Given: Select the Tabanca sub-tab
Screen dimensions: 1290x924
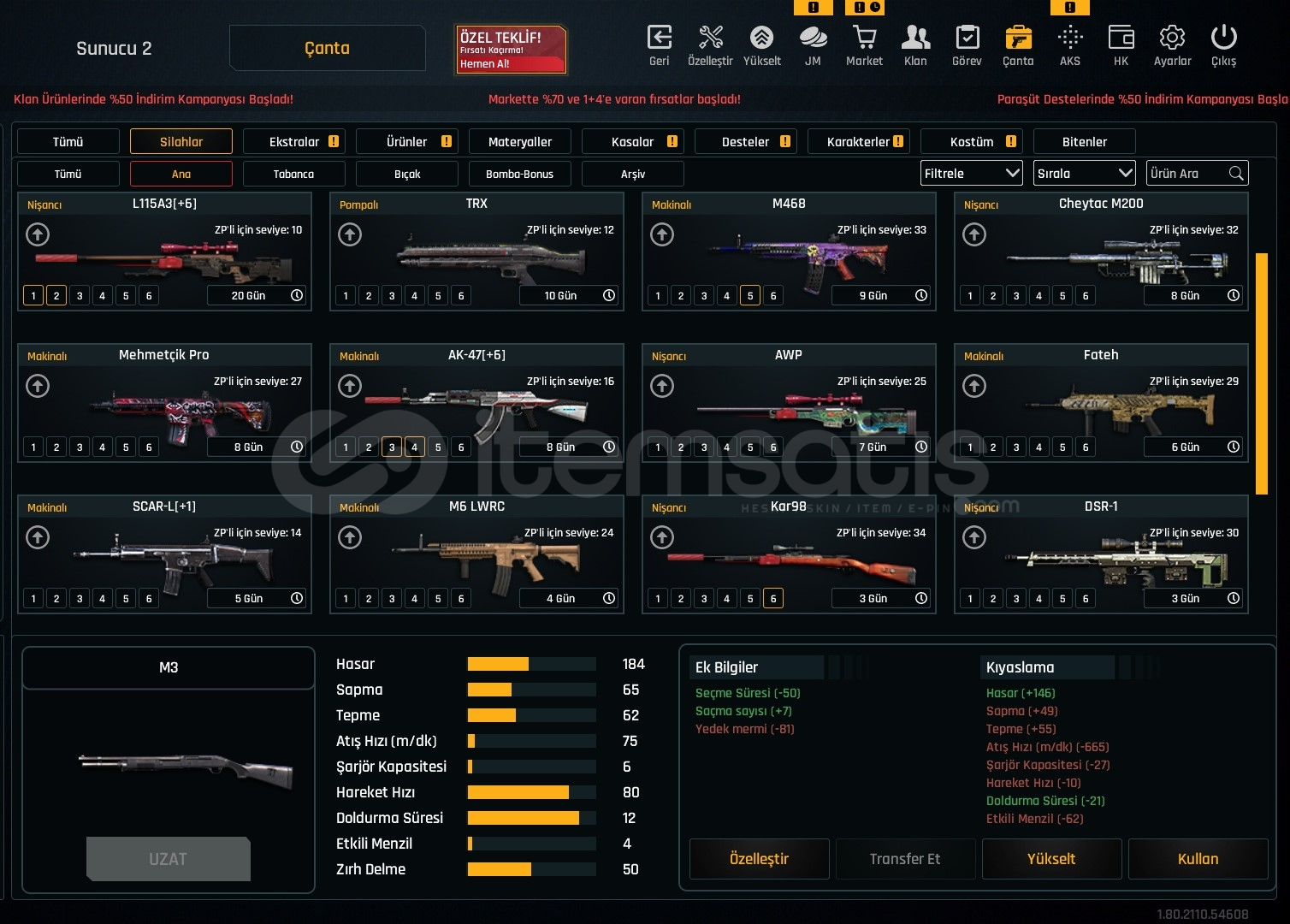Looking at the screenshot, I should point(294,174).
